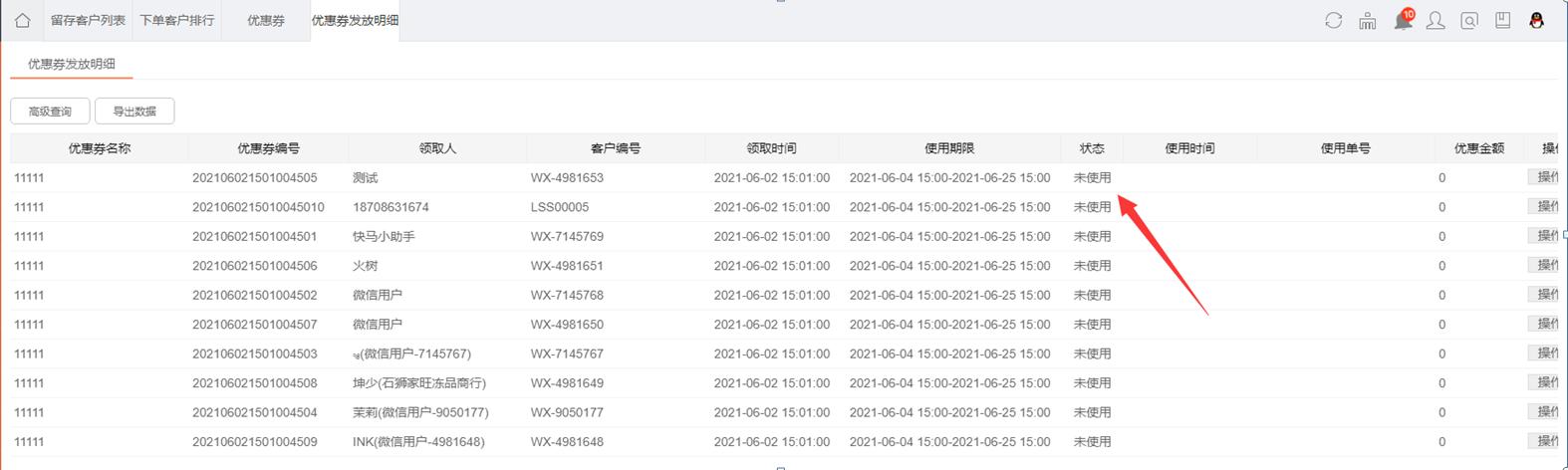Click the 使用期限 column header
The width and height of the screenshot is (1568, 470).
[x=949, y=148]
